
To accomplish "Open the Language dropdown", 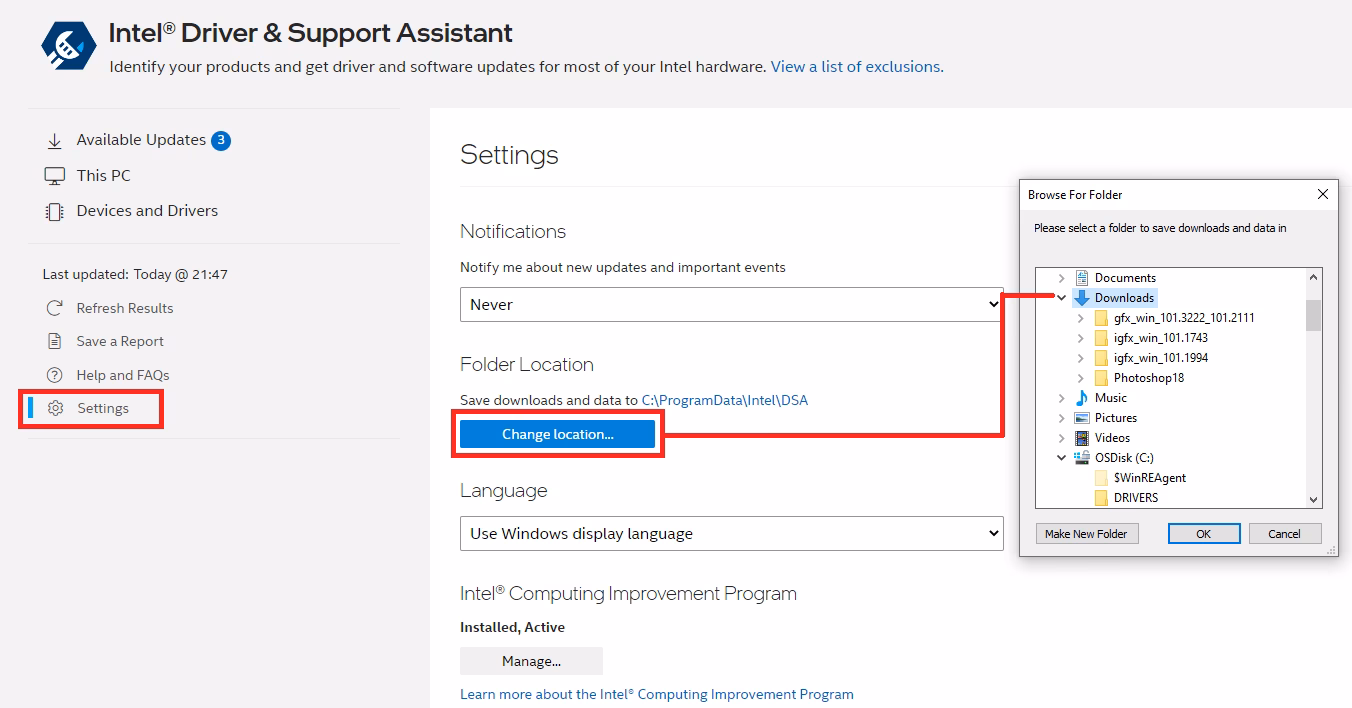I will tap(731, 533).
